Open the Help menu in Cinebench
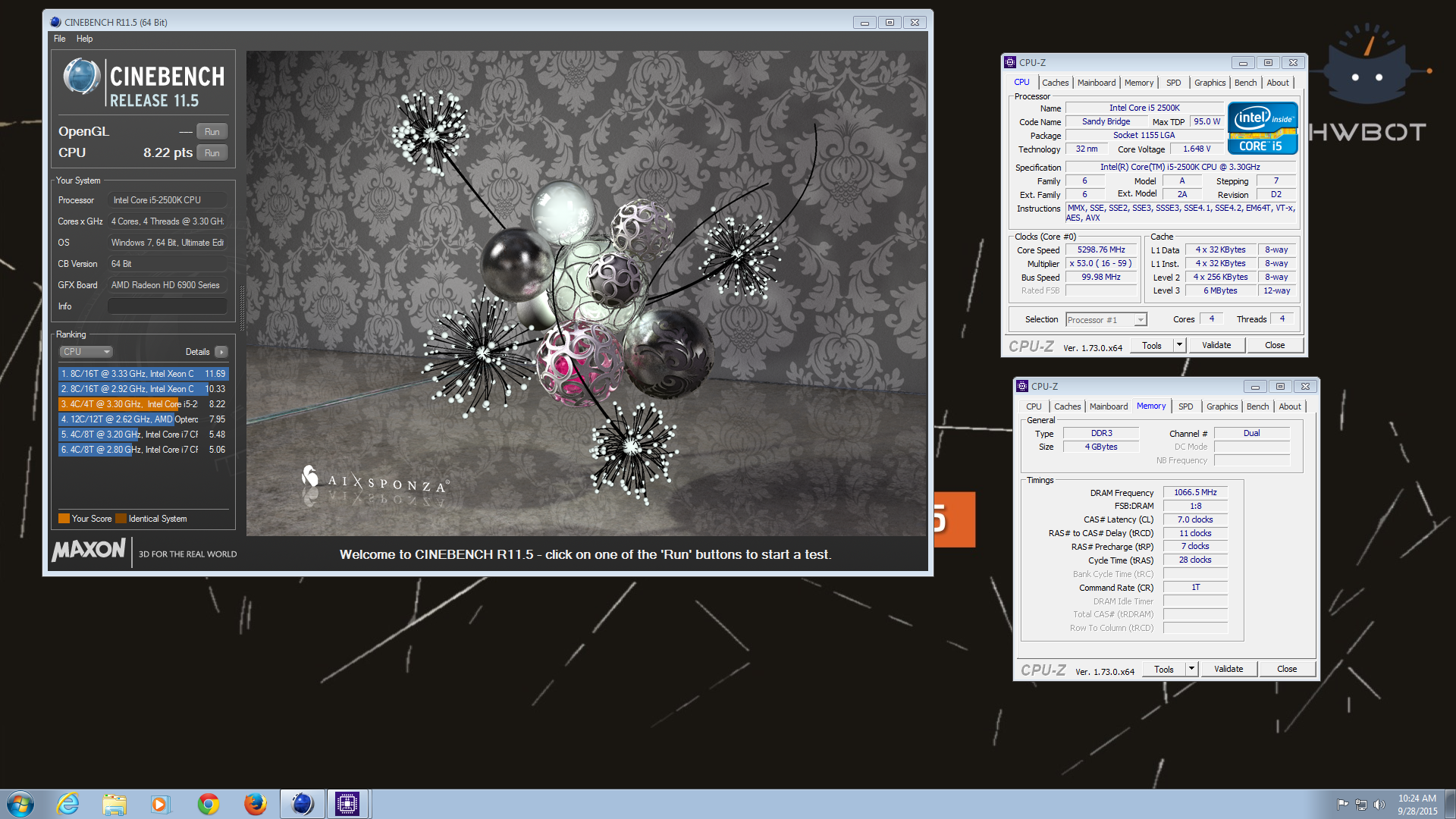 [85, 39]
